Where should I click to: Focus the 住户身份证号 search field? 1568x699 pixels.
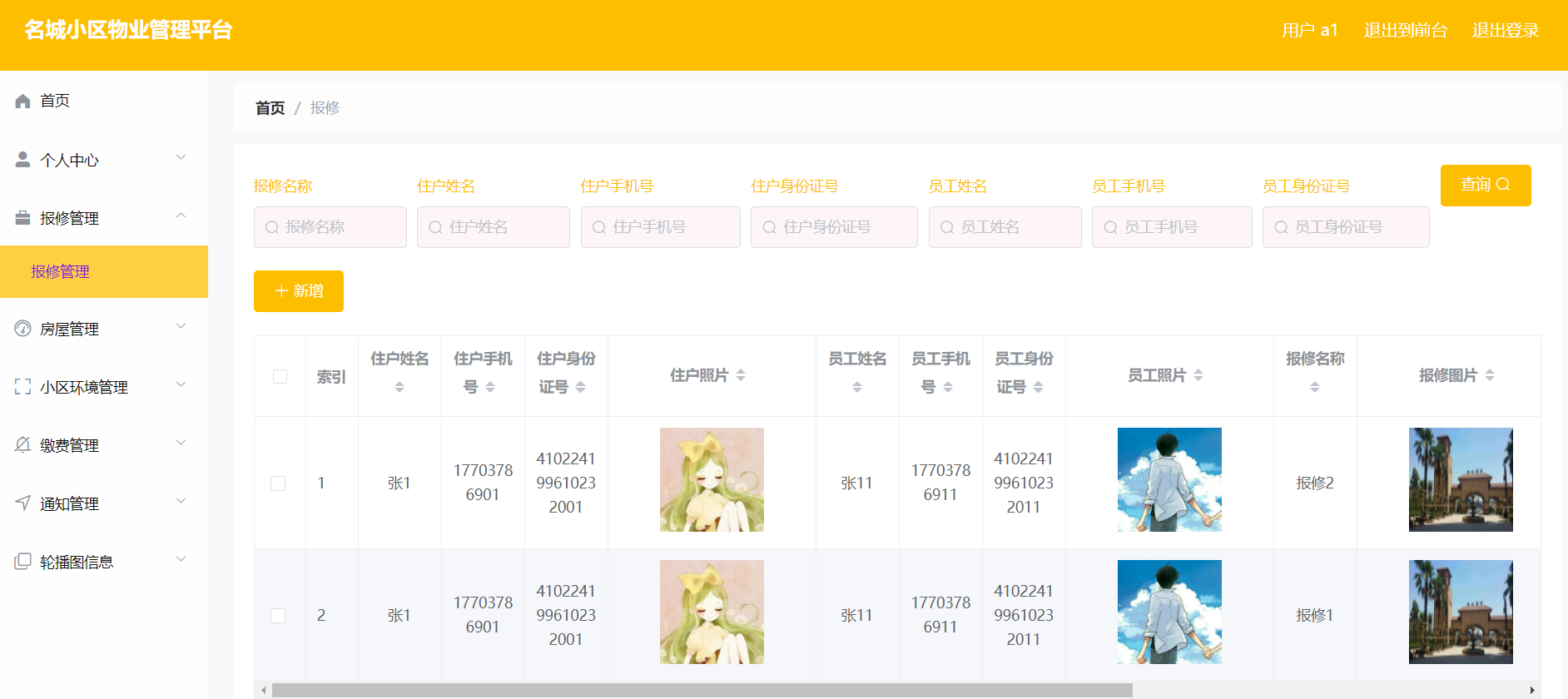(x=834, y=227)
